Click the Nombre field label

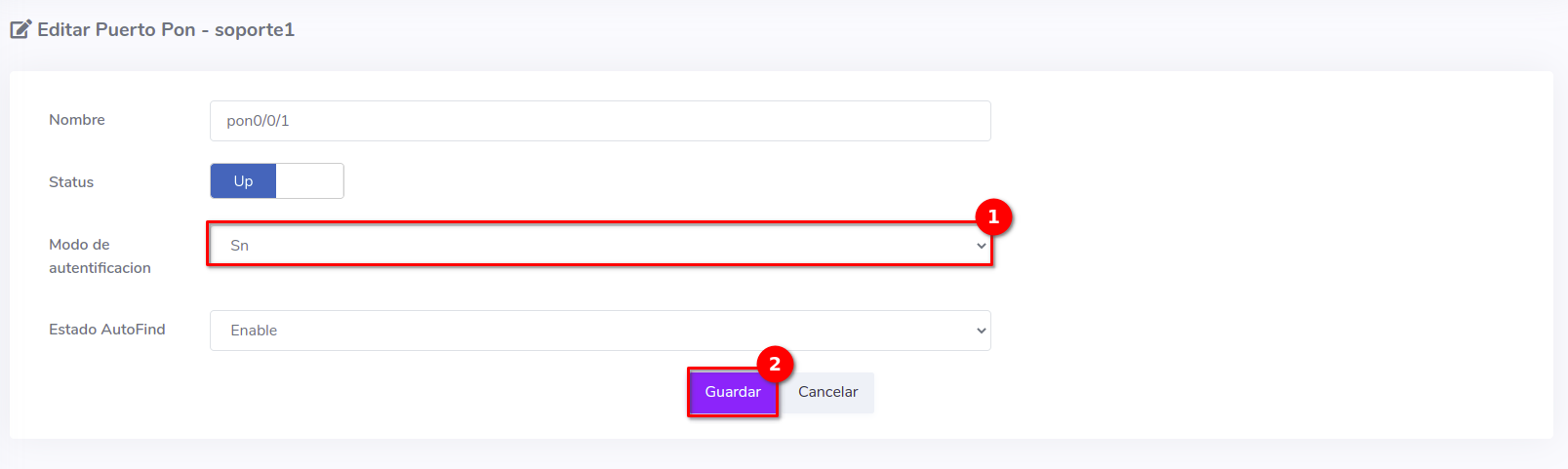(77, 120)
